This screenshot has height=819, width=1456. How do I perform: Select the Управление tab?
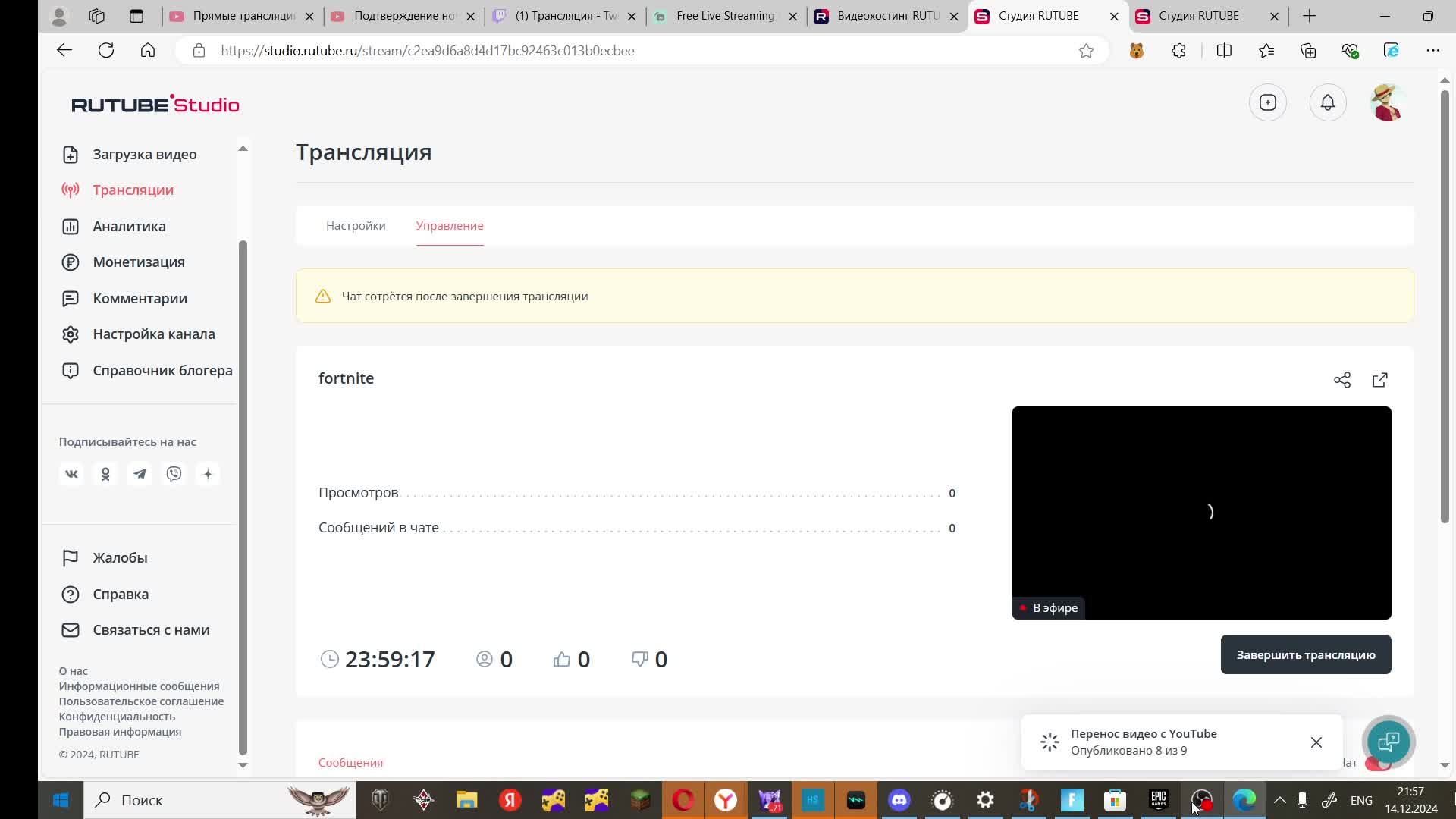[449, 226]
